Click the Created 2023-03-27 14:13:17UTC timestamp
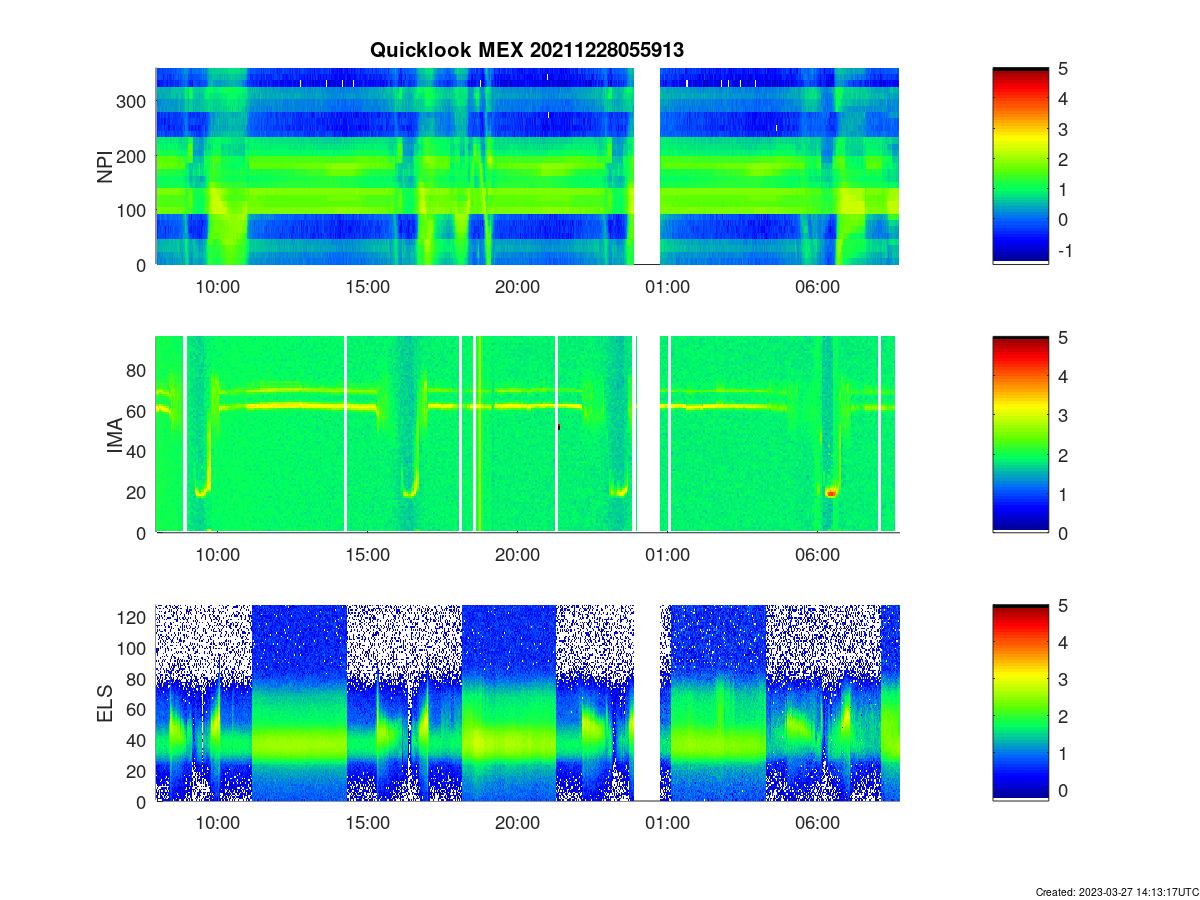 click(1115, 891)
